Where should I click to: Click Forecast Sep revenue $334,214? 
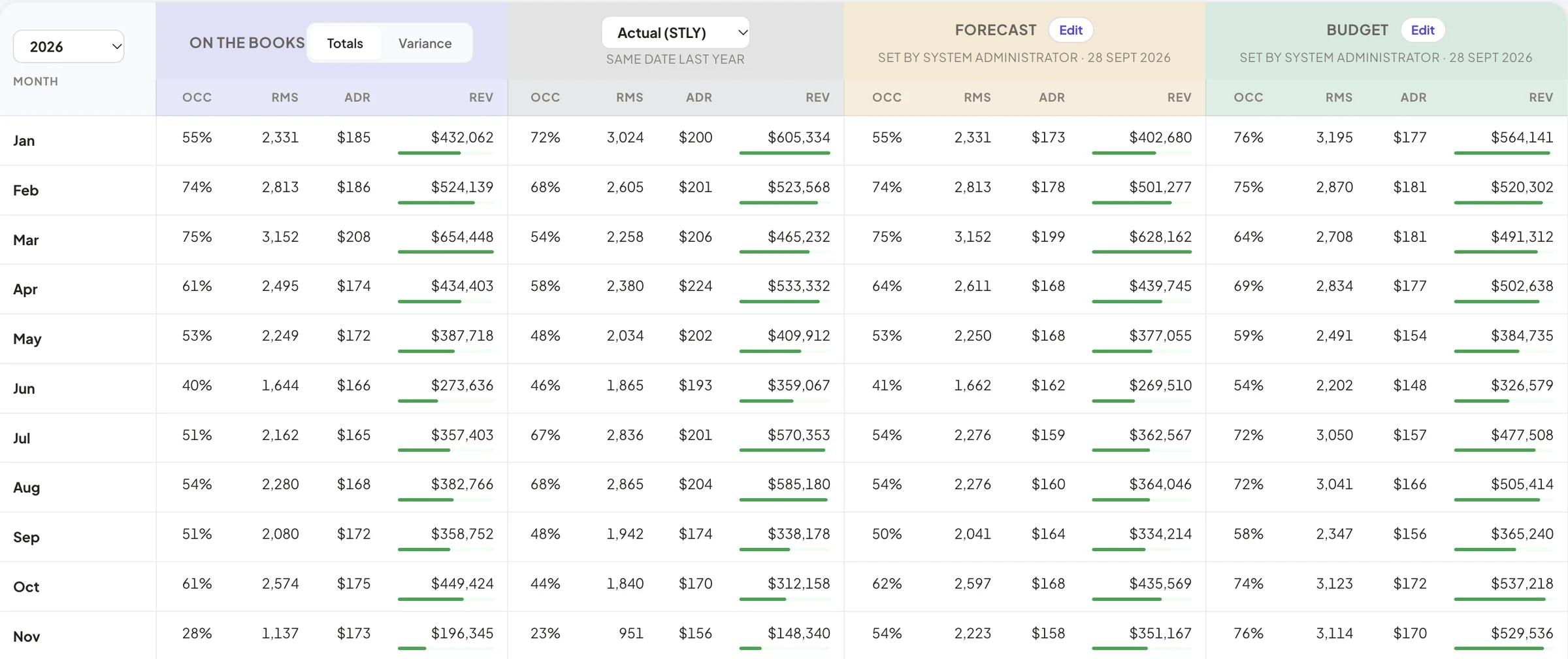click(x=1160, y=533)
